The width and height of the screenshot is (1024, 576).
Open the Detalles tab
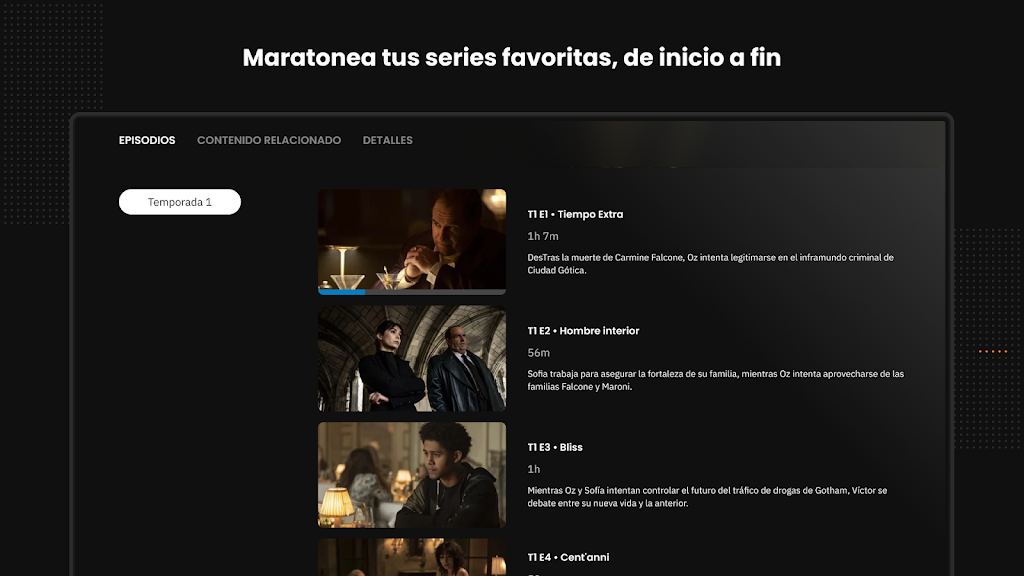tap(387, 140)
